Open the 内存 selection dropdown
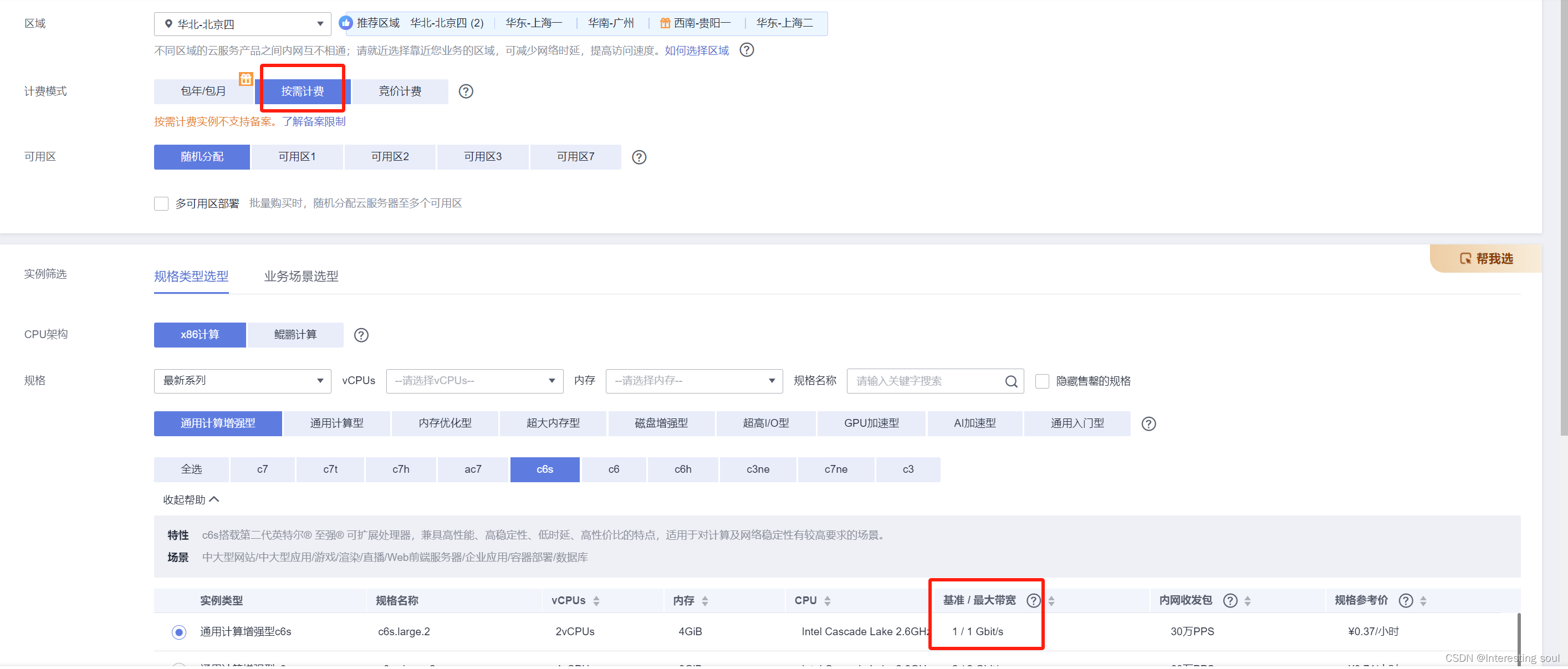This screenshot has width=1568, height=669. (693, 381)
